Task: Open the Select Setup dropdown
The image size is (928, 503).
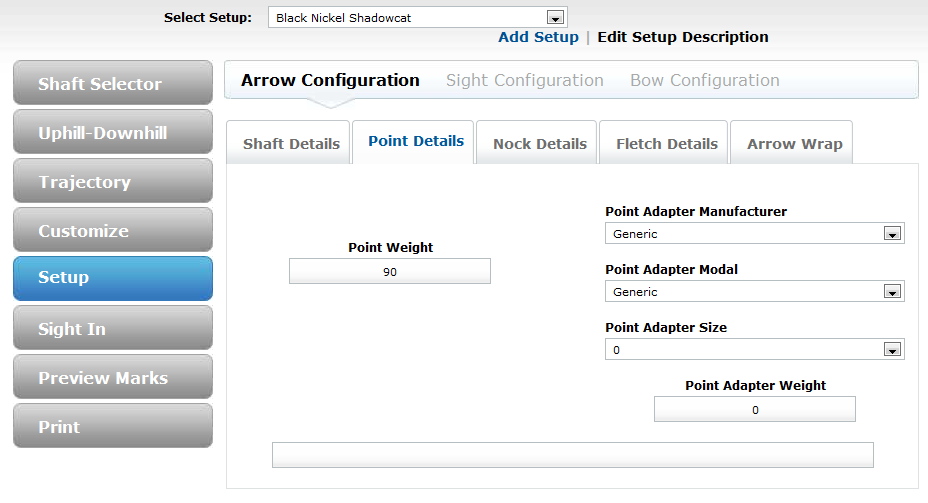Action: [417, 18]
